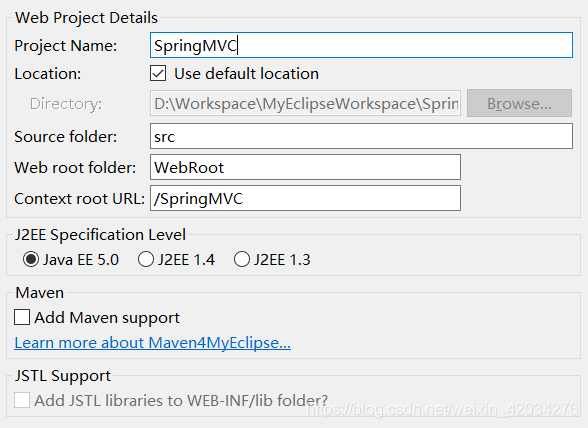Select the J2EE 1.4 radio button
The height and width of the screenshot is (428, 588).
[146, 259]
